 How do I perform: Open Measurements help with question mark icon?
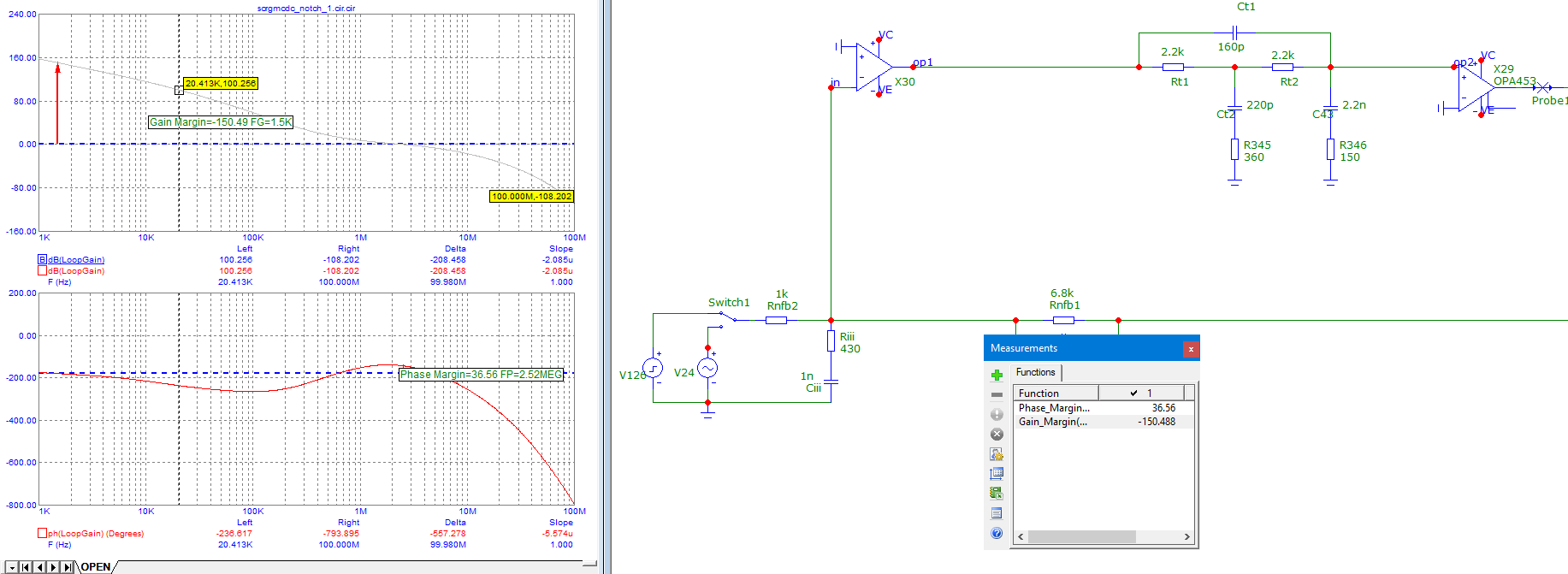click(997, 533)
